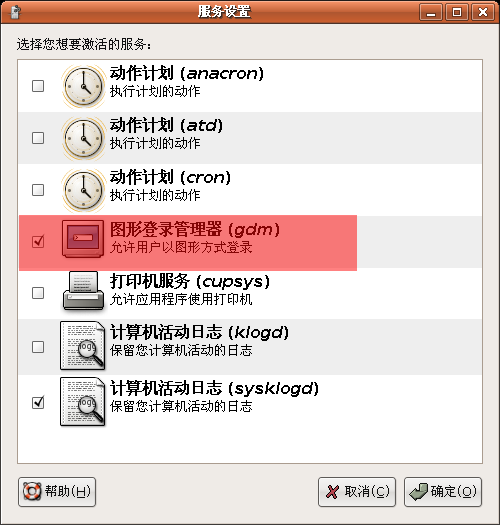Uncheck the sysklogd activity log checkbox
Screen dimensions: 500x525
(x=38, y=402)
